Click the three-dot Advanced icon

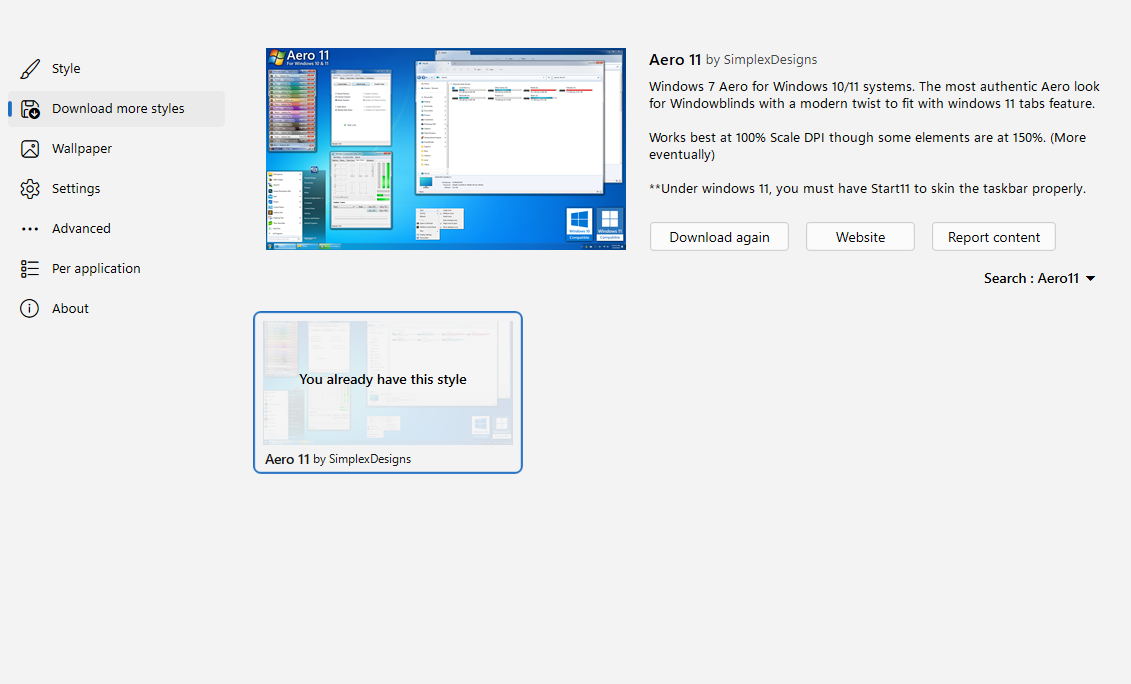pyautogui.click(x=30, y=229)
